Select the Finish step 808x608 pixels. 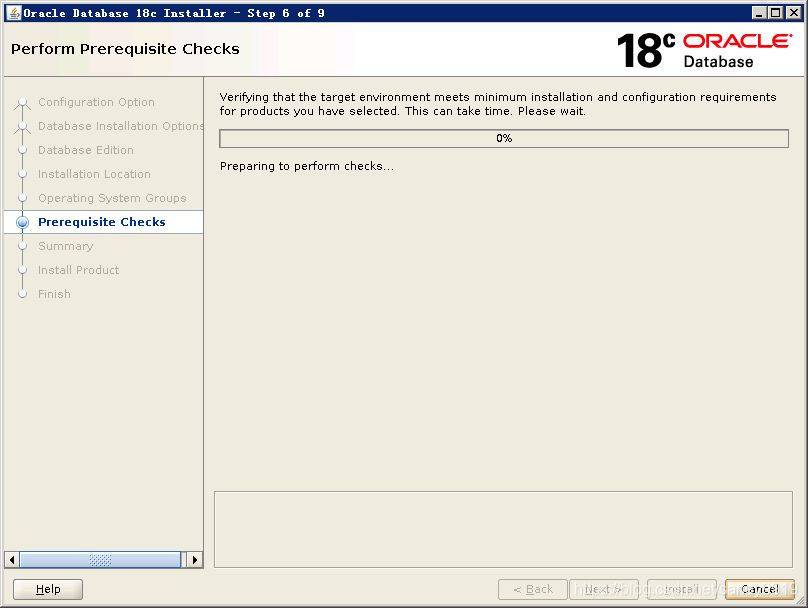54,294
